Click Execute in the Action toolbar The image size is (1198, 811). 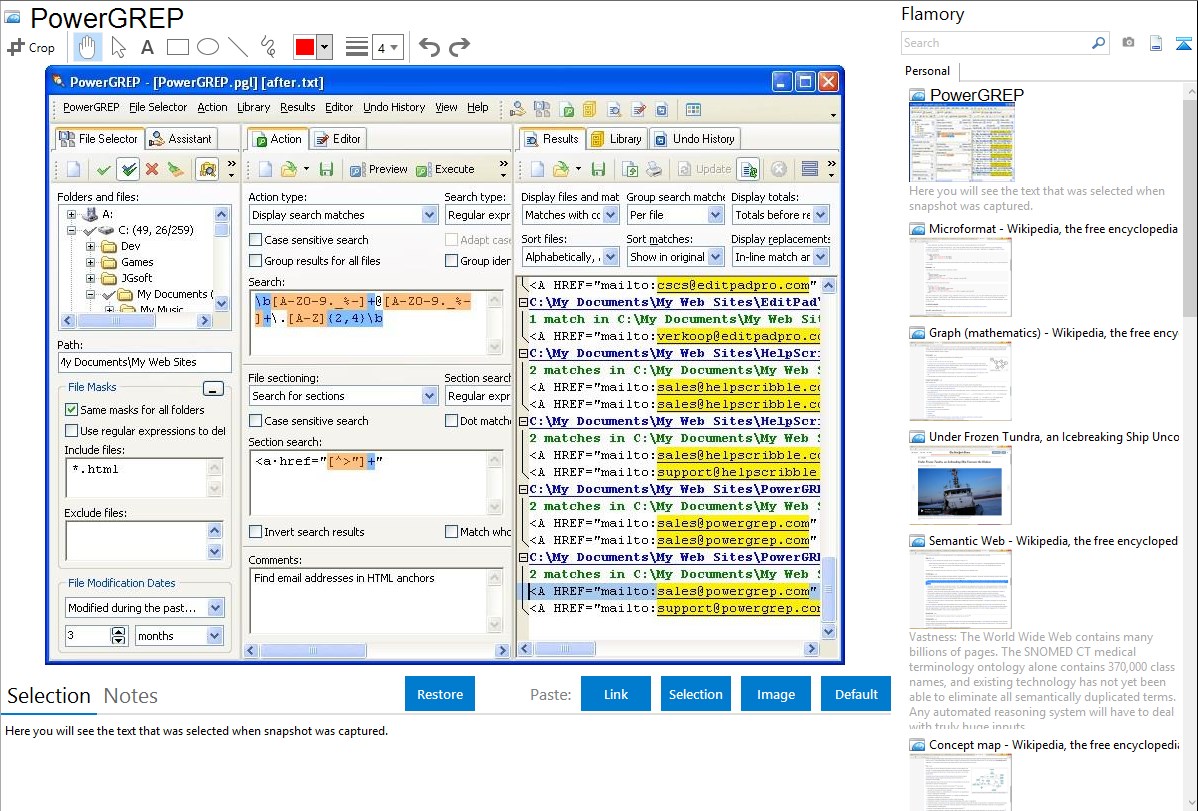(445, 169)
